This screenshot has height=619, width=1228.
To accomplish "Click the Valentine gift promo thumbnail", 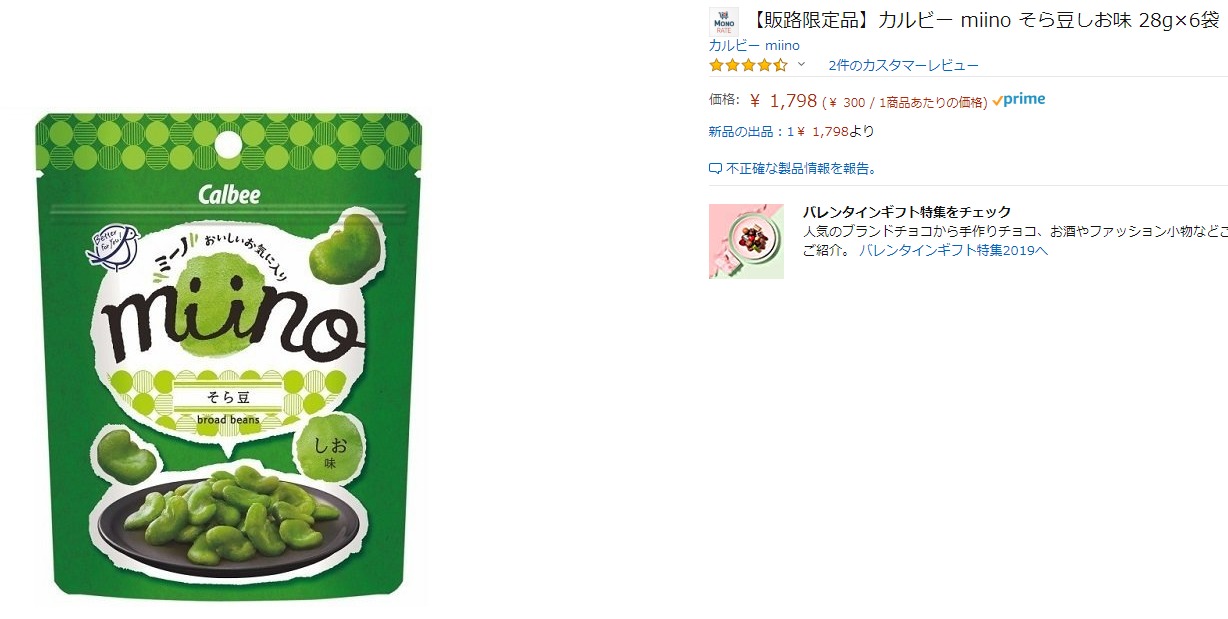I will 746,241.
